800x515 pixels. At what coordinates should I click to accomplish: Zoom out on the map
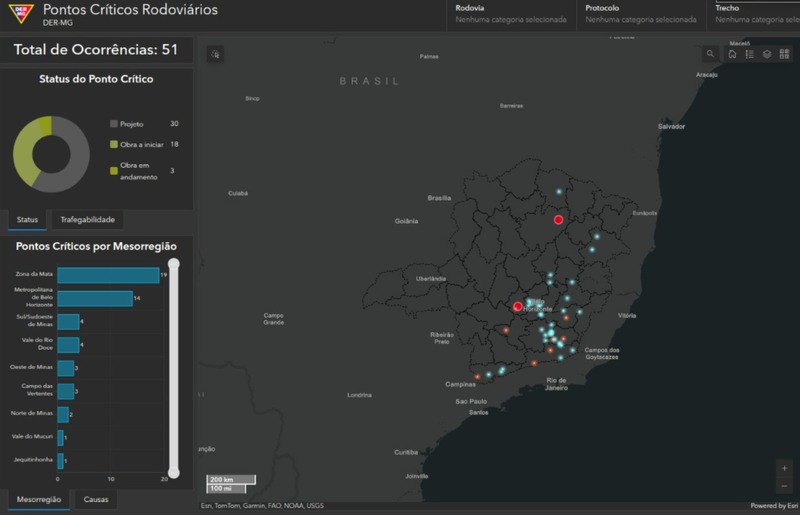click(784, 485)
